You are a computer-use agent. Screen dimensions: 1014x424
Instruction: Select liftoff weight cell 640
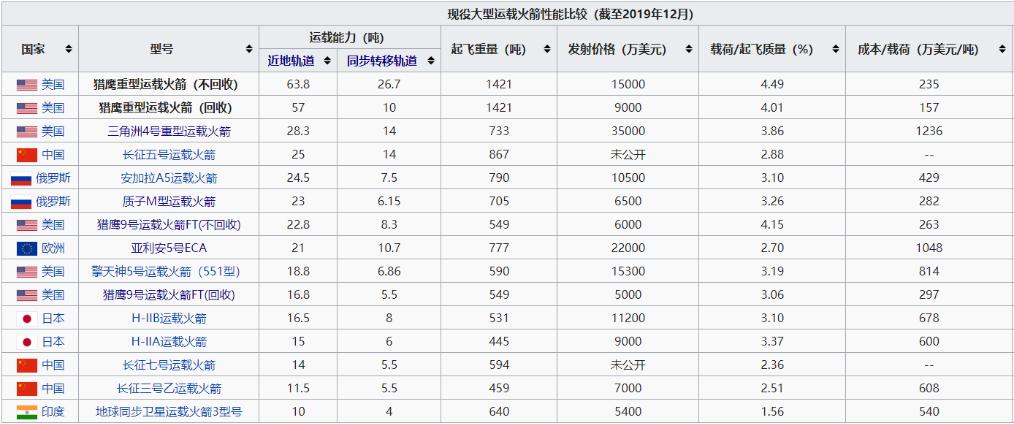tap(499, 412)
